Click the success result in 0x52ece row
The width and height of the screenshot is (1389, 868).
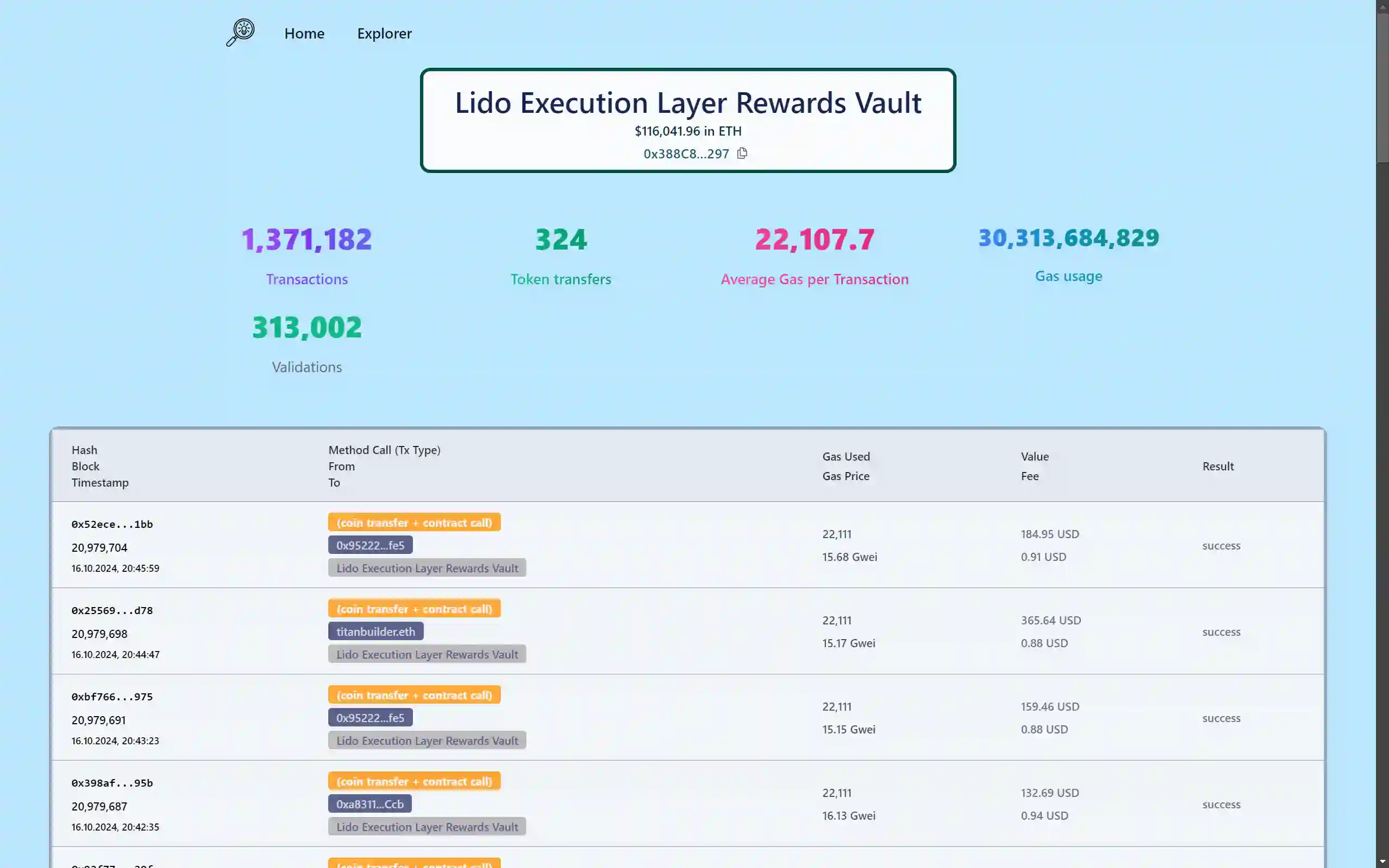pyautogui.click(x=1221, y=545)
